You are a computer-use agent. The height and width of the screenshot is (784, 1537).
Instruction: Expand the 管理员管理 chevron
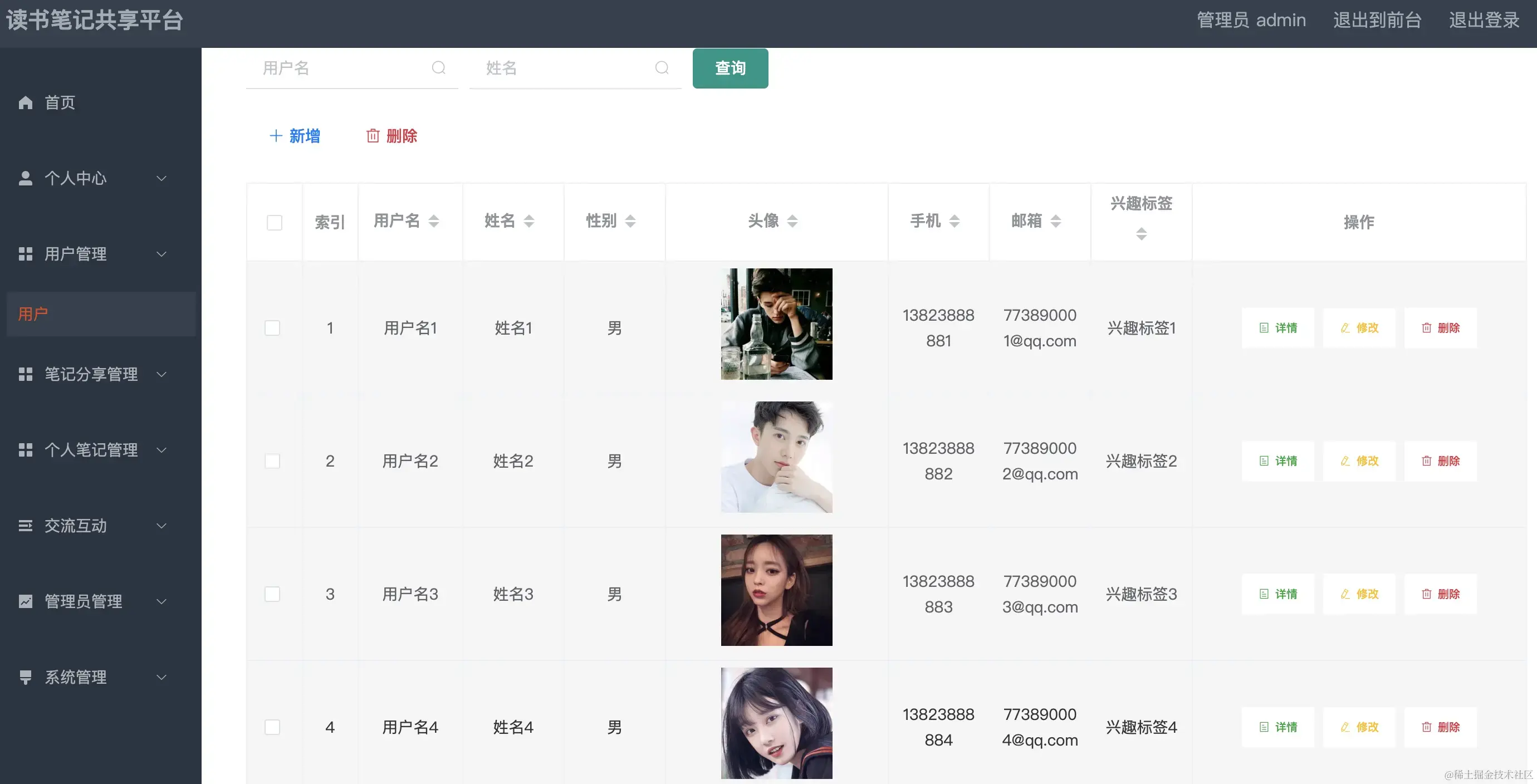coord(161,601)
